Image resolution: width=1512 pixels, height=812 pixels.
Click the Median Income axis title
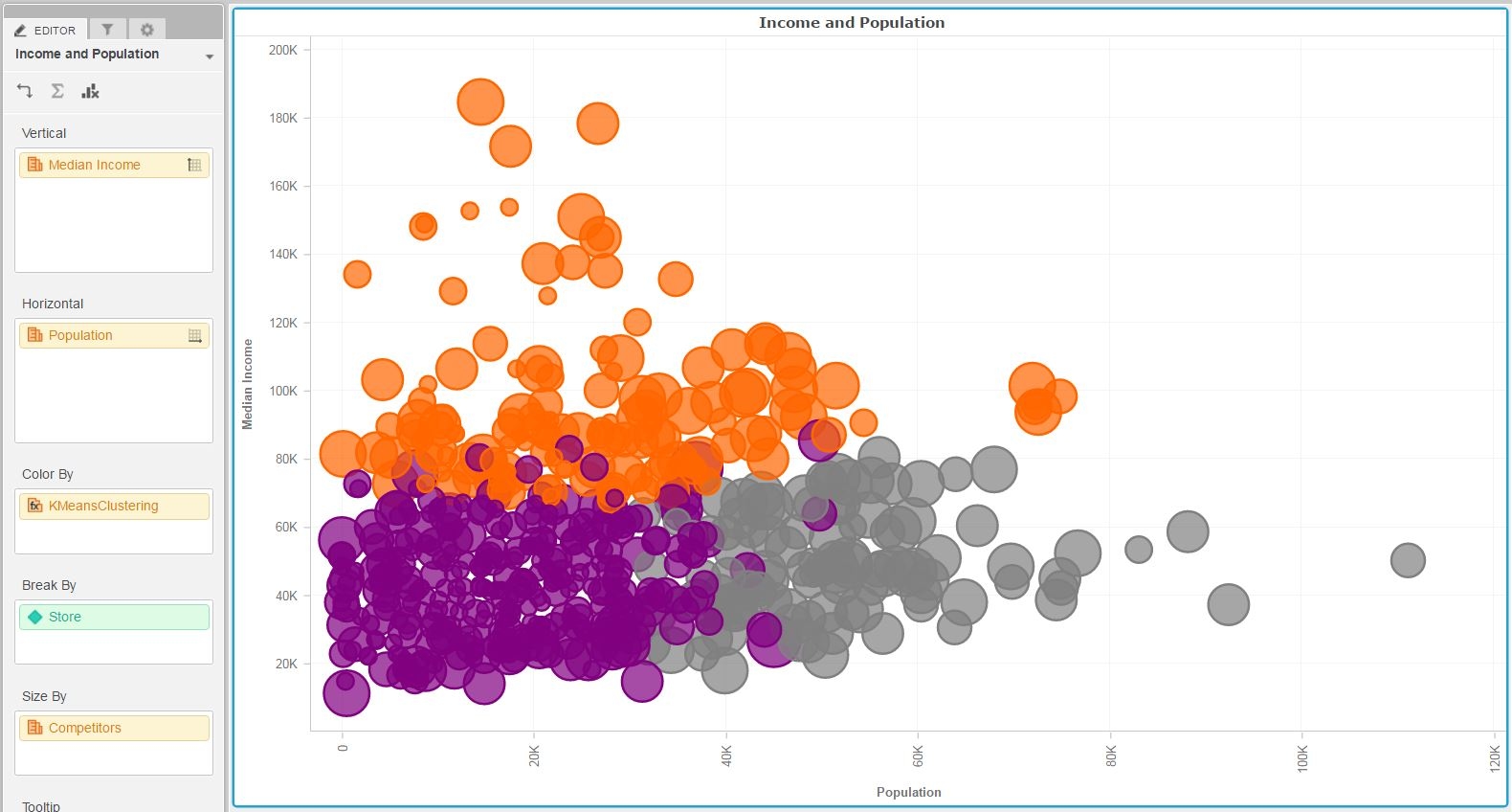[248, 384]
